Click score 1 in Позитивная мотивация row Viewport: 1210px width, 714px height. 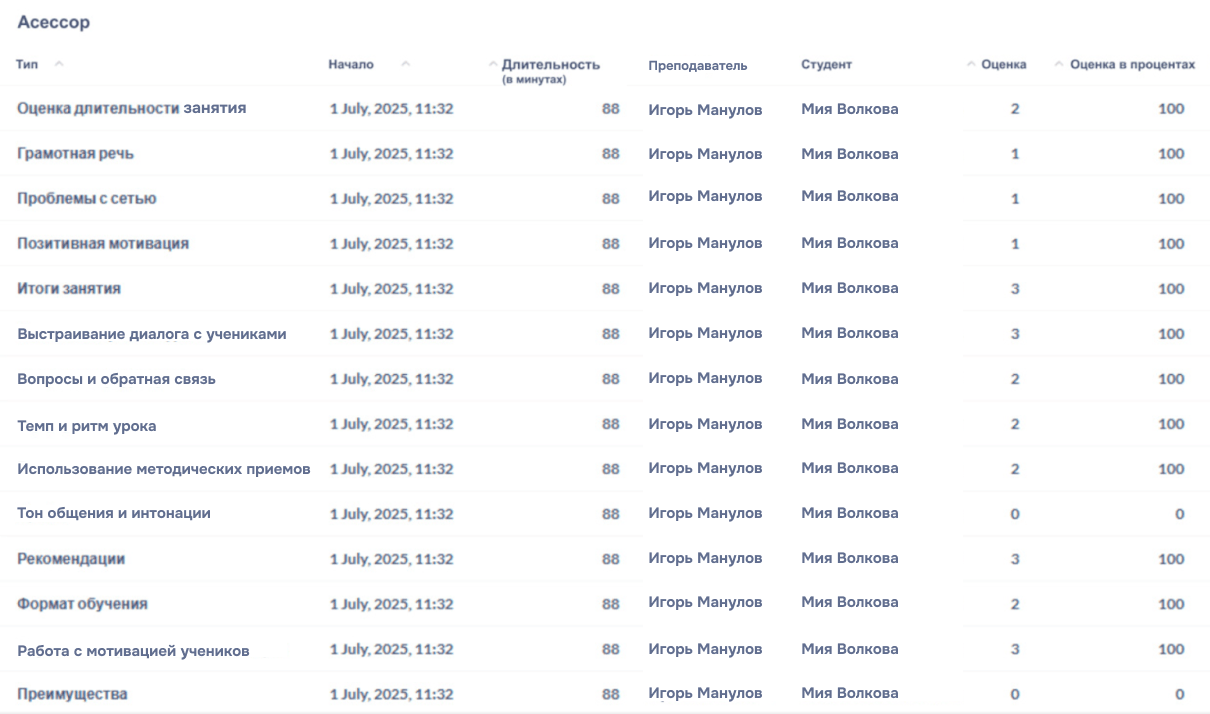click(x=1015, y=244)
